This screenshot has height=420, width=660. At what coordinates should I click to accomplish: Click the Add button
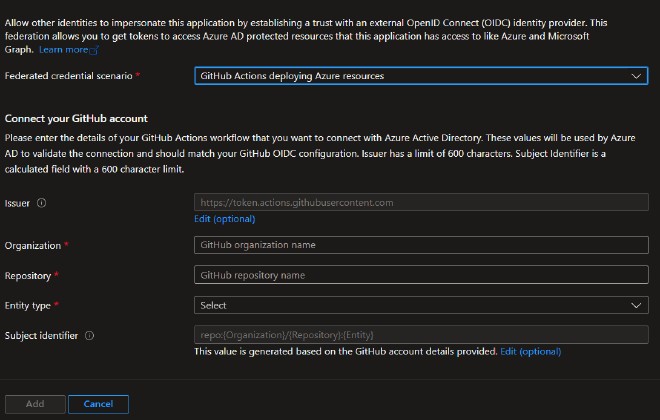click(x=35, y=404)
